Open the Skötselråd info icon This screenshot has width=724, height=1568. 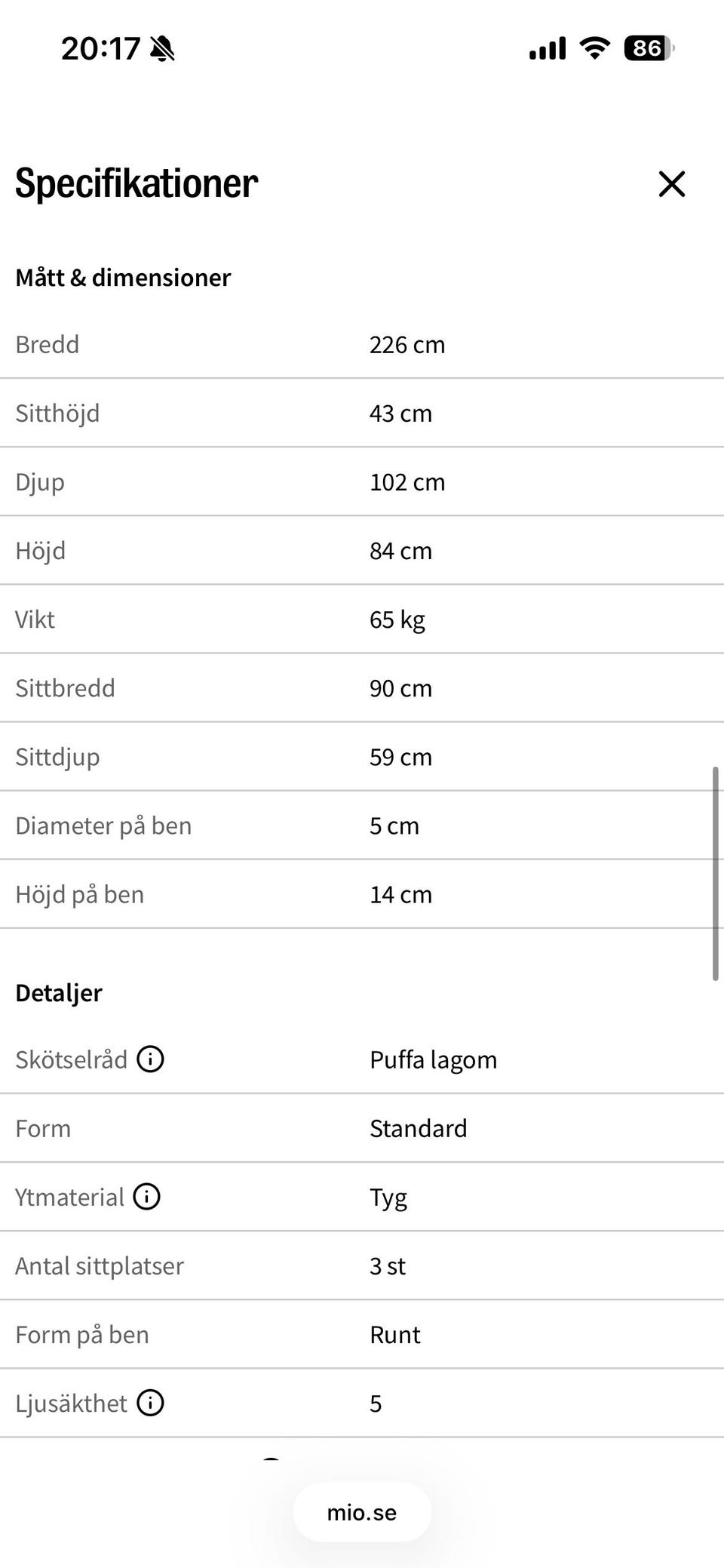coord(150,1059)
